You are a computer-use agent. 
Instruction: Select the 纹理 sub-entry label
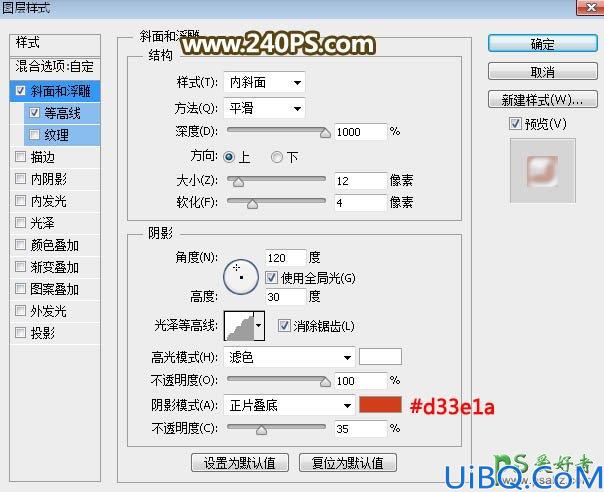coord(56,135)
